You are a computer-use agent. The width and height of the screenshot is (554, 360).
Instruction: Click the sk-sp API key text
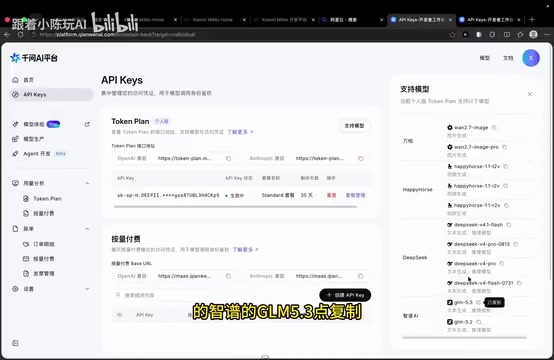point(168,195)
